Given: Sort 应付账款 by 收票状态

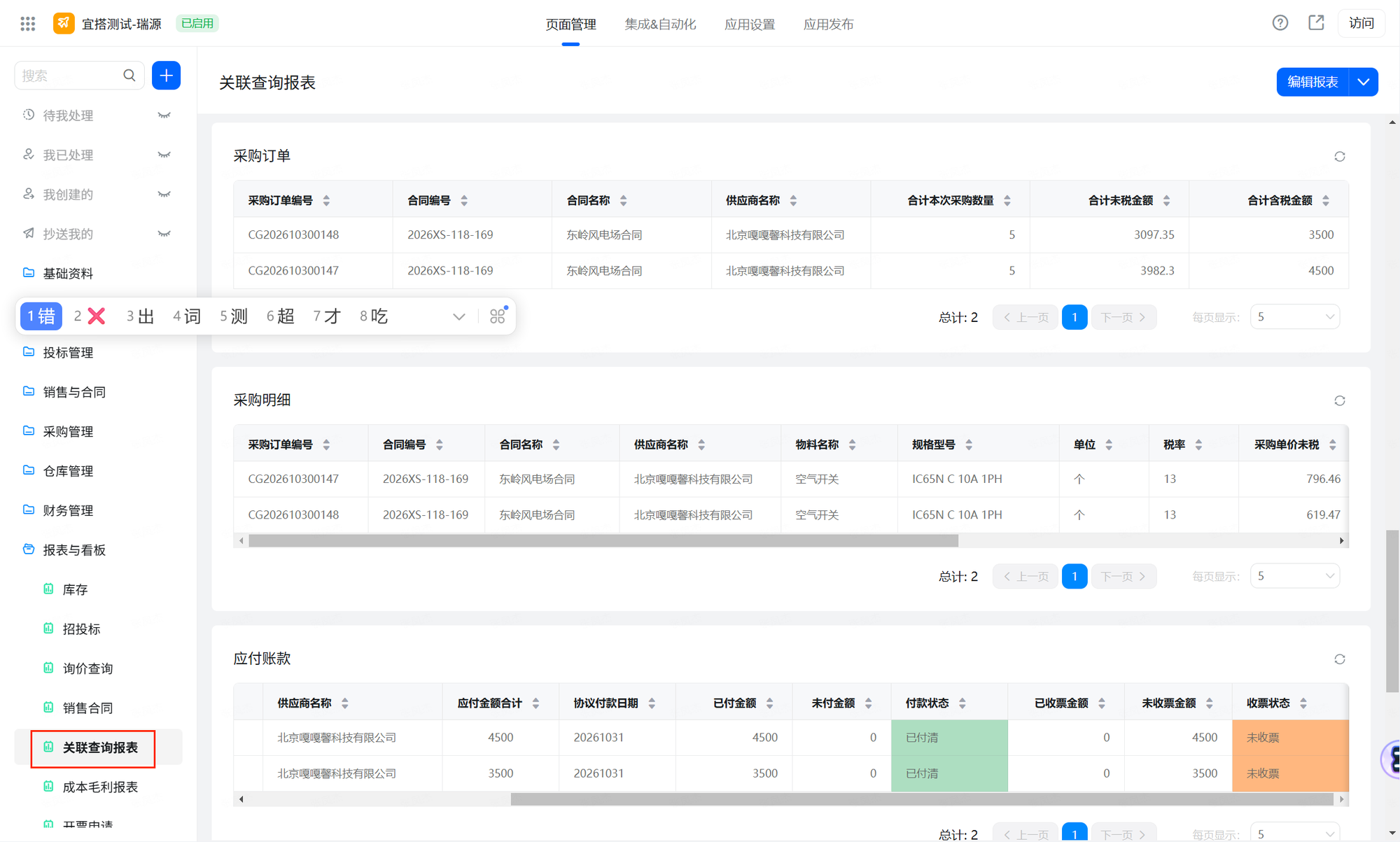Looking at the screenshot, I should (1303, 703).
